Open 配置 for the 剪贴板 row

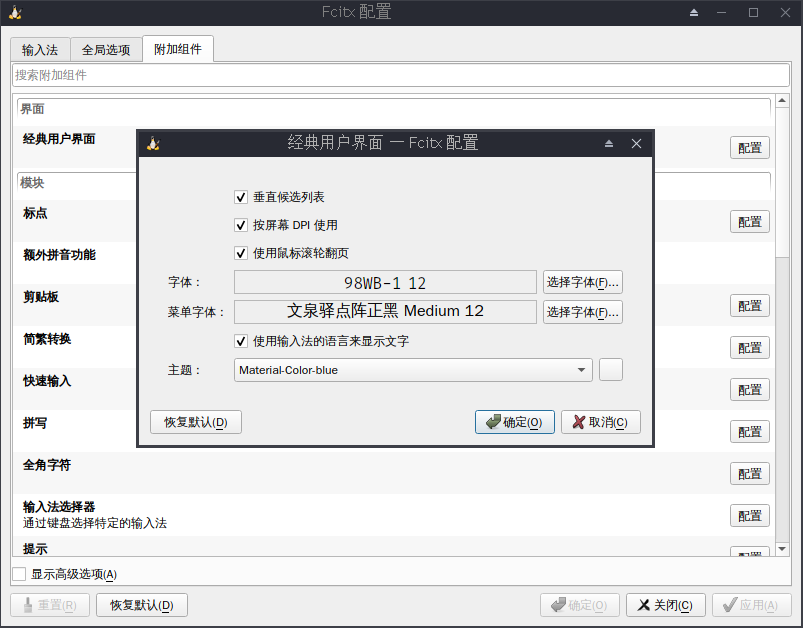pos(750,306)
